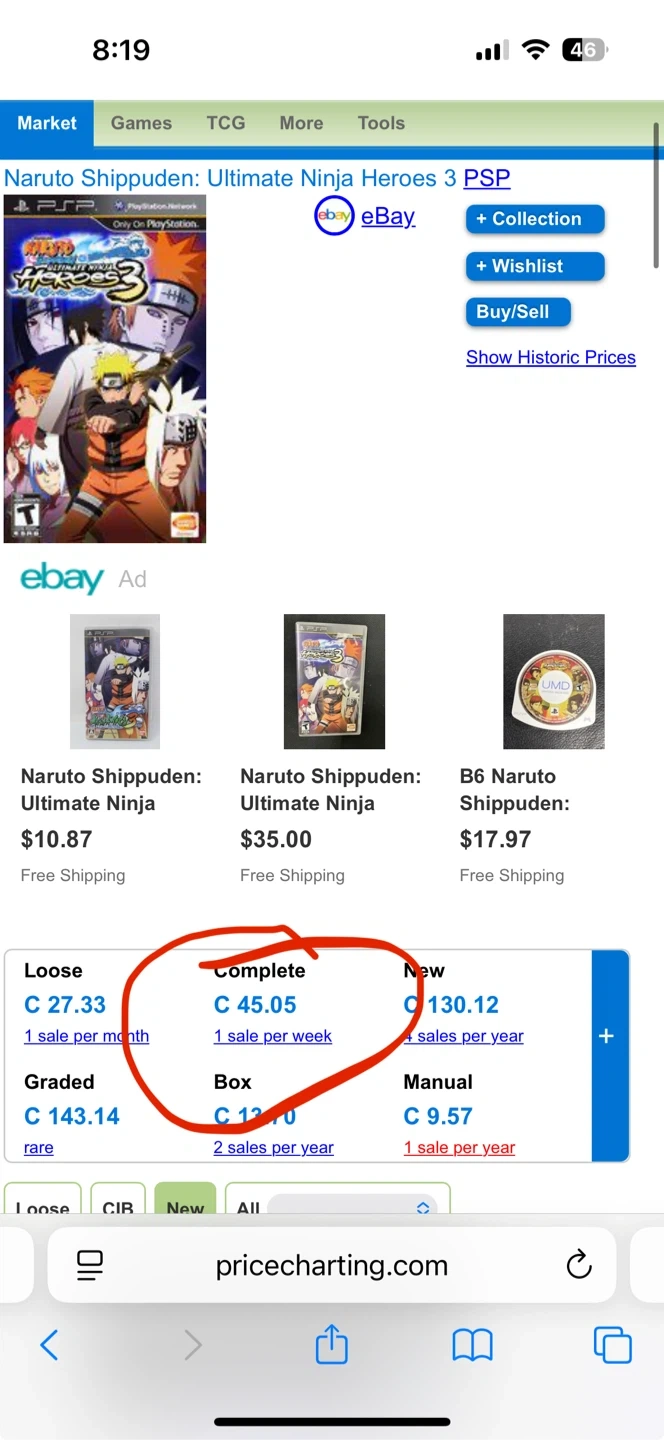
Task: Open the Tools menu
Action: click(381, 123)
